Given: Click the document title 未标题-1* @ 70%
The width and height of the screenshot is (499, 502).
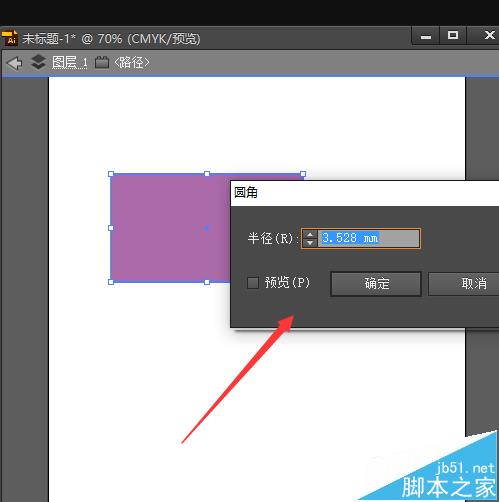Looking at the screenshot, I should tap(72, 39).
